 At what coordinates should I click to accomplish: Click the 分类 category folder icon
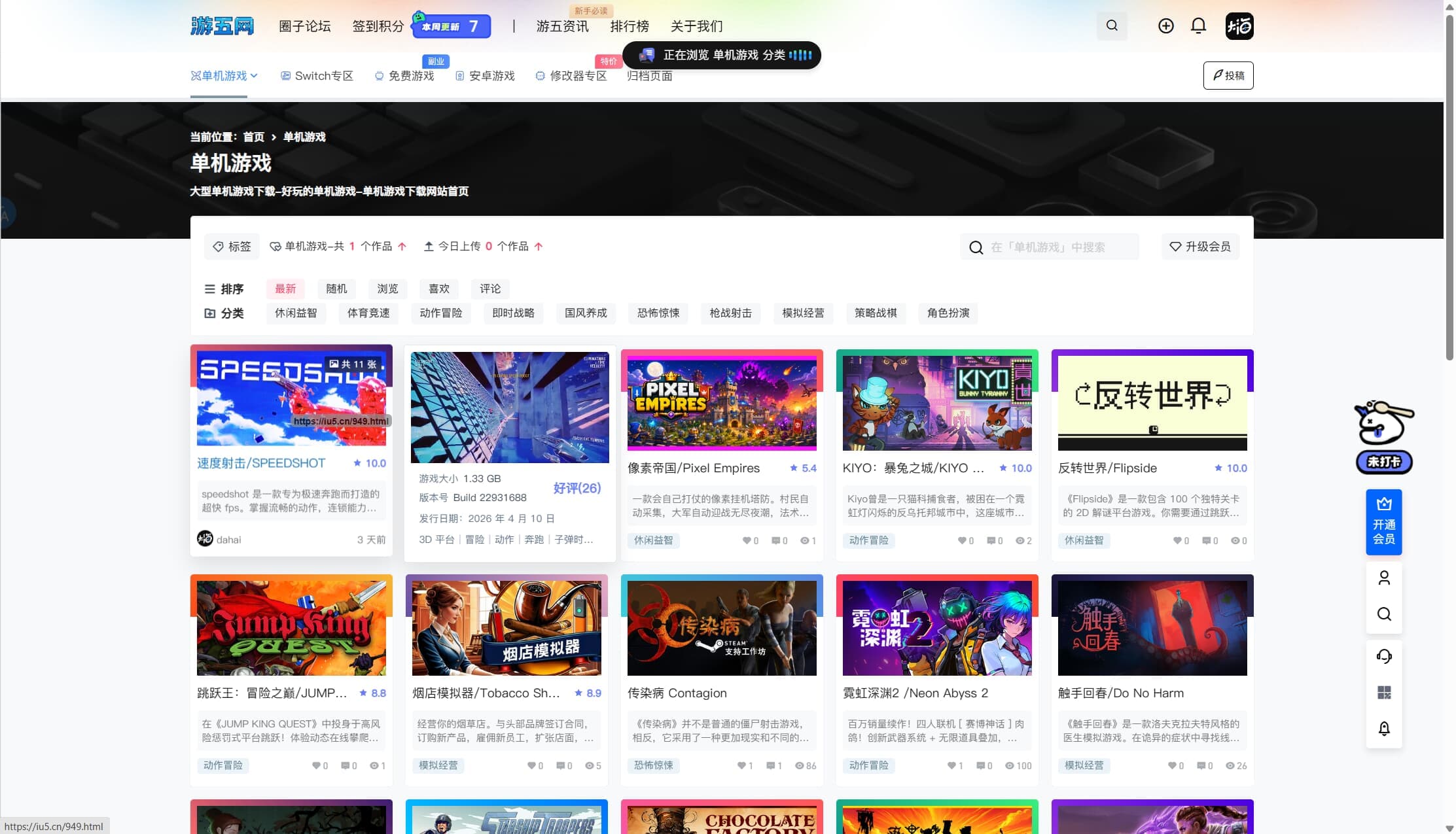pos(209,313)
